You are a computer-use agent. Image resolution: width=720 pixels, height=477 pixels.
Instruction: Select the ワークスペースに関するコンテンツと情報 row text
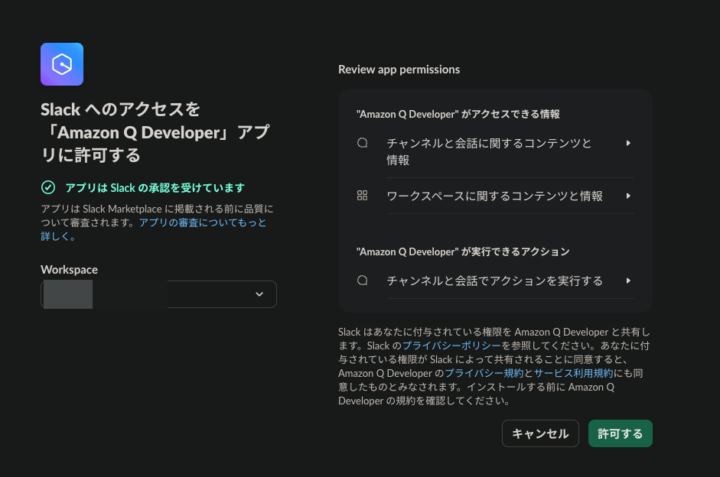click(495, 196)
